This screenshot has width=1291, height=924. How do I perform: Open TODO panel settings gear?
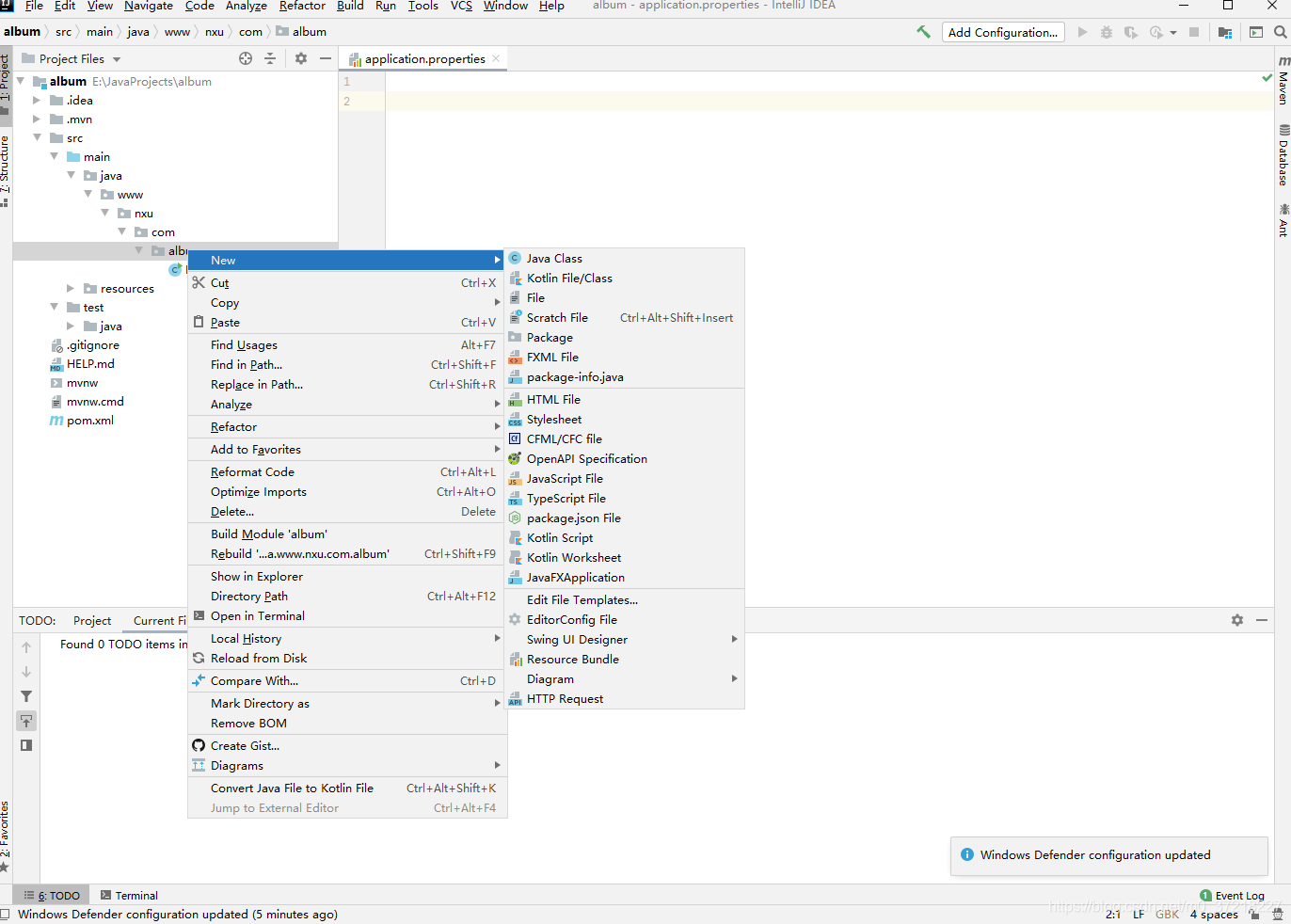[1237, 620]
